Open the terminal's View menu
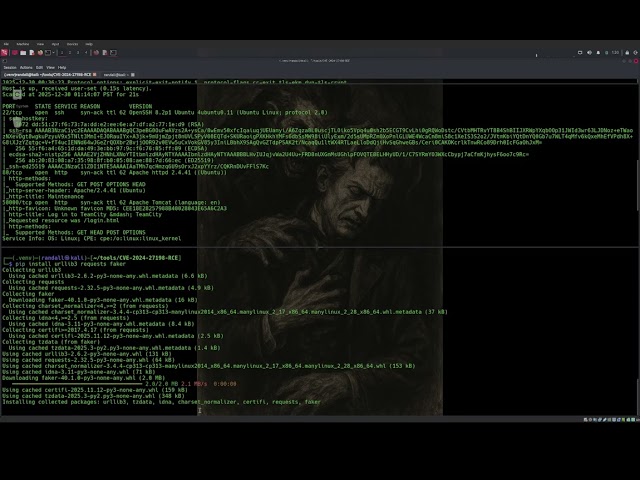 [50, 68]
